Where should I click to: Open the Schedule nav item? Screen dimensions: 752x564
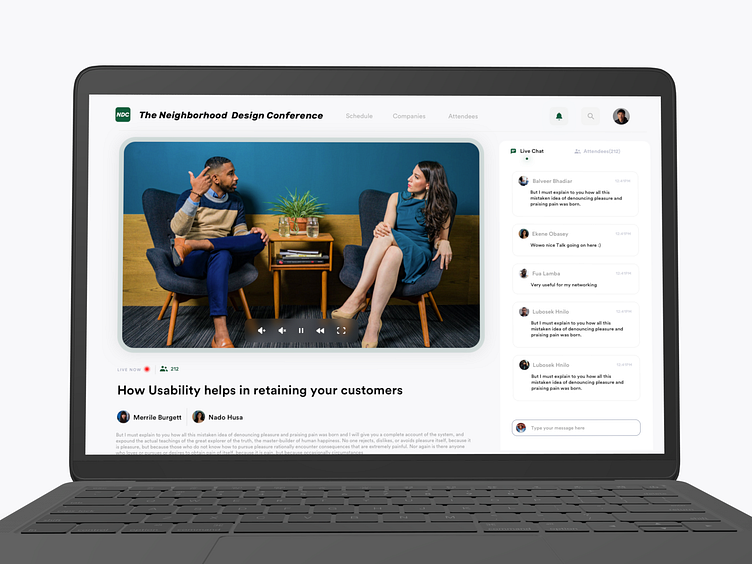[x=359, y=116]
